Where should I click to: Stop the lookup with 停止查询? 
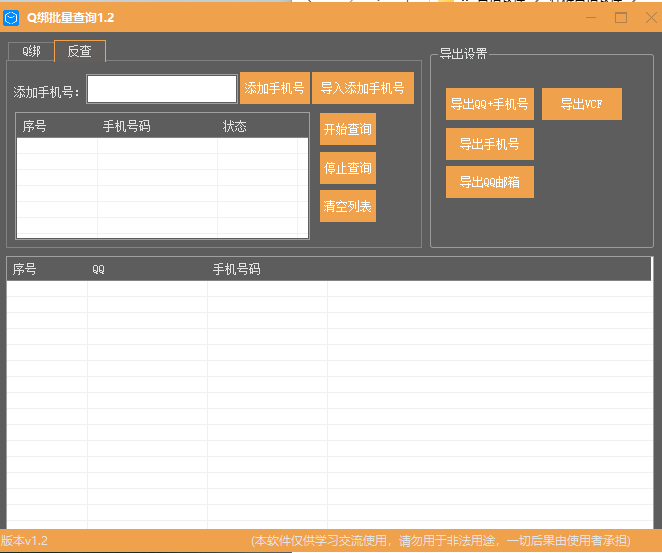tap(347, 168)
